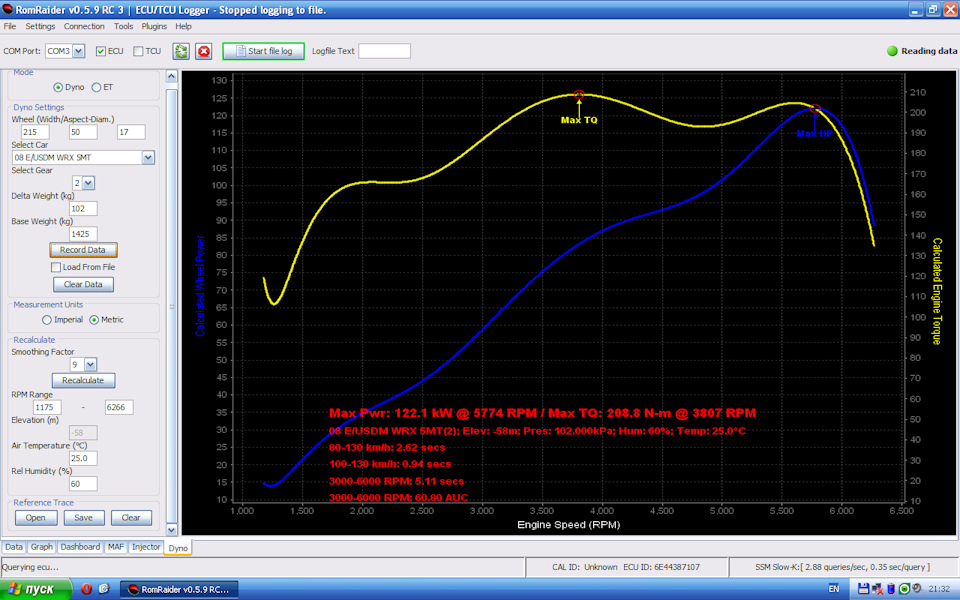
Task: Click the RomRaider icon in title bar
Action: pos(7,9)
